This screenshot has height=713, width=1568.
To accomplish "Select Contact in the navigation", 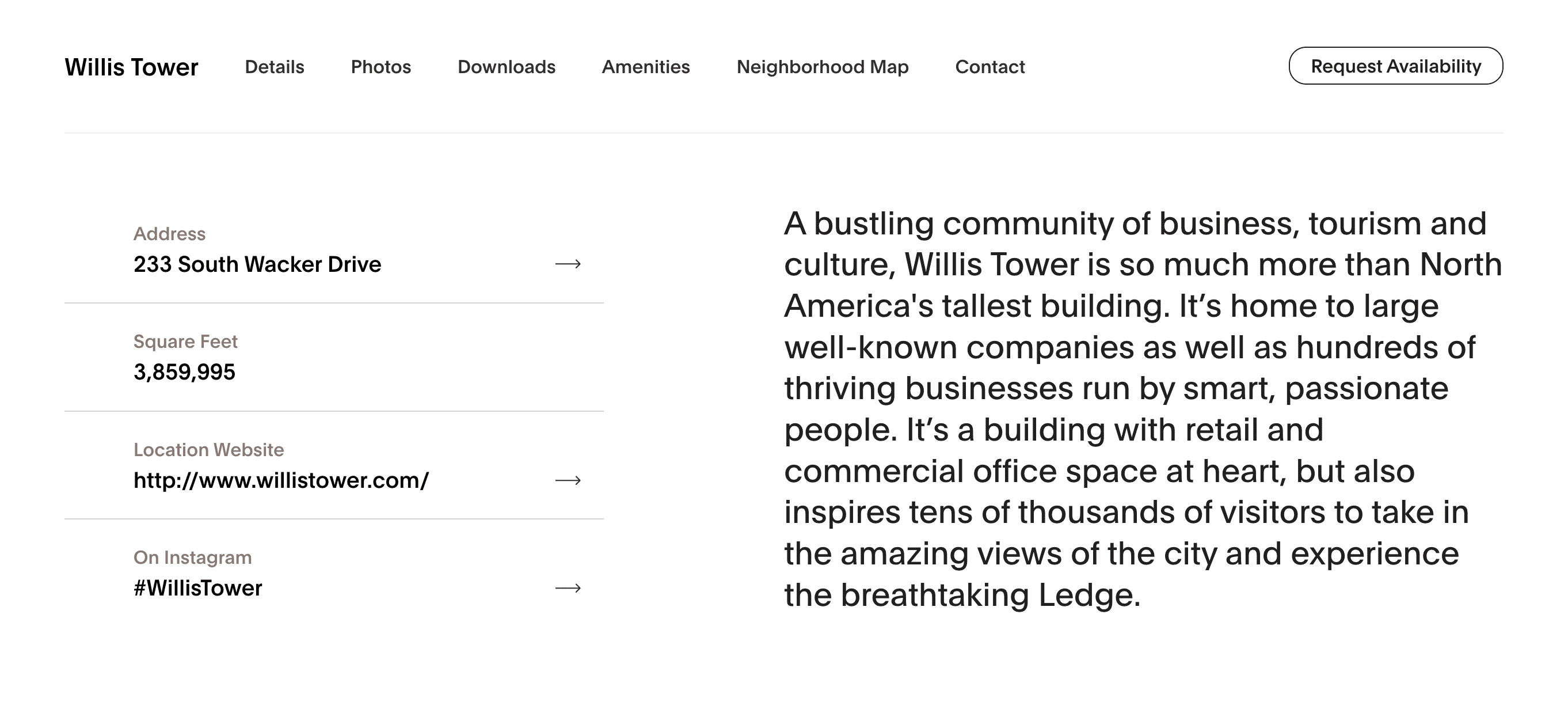I will click(x=989, y=66).
